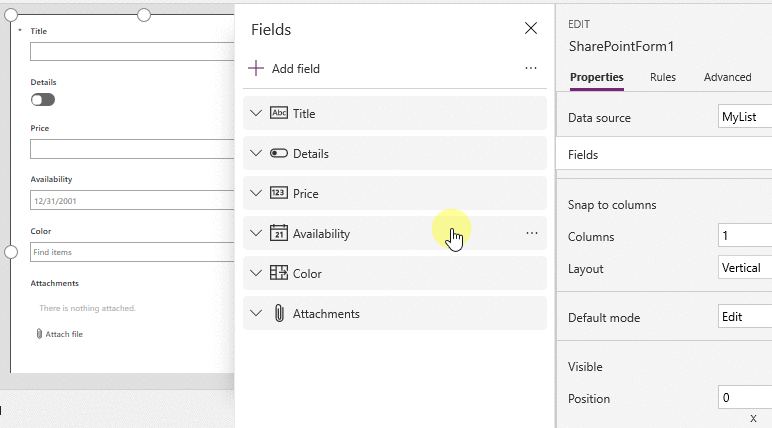Image resolution: width=772 pixels, height=428 pixels.
Task: Switch to the Advanced tab
Action: 727,77
